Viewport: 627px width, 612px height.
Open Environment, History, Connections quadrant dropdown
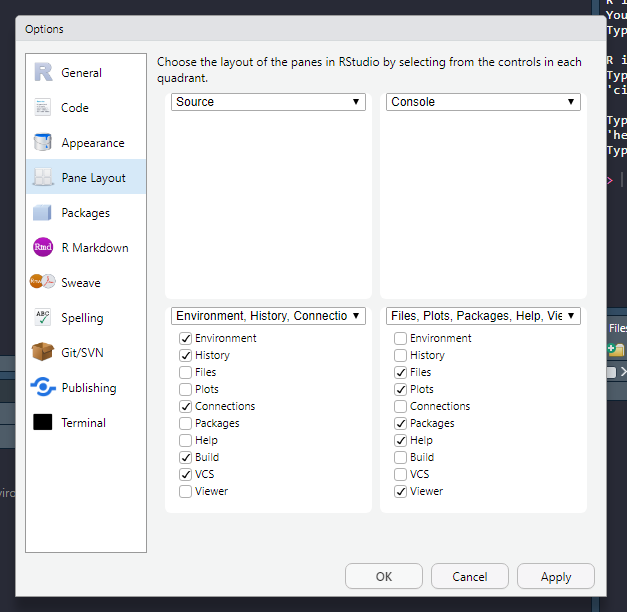point(268,316)
